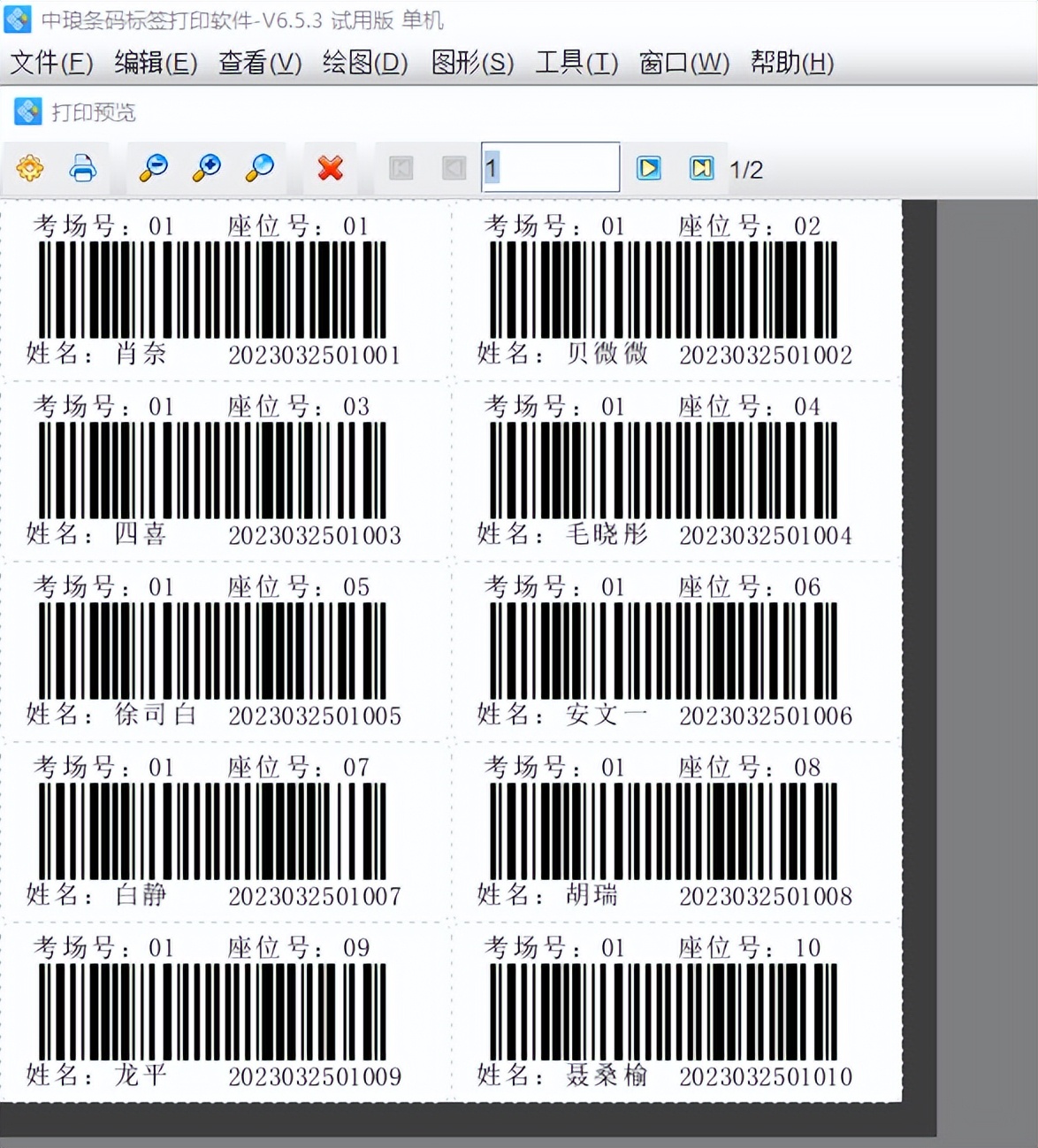Click the printer icon to print
Image resolution: width=1038 pixels, height=1148 pixels.
point(83,167)
